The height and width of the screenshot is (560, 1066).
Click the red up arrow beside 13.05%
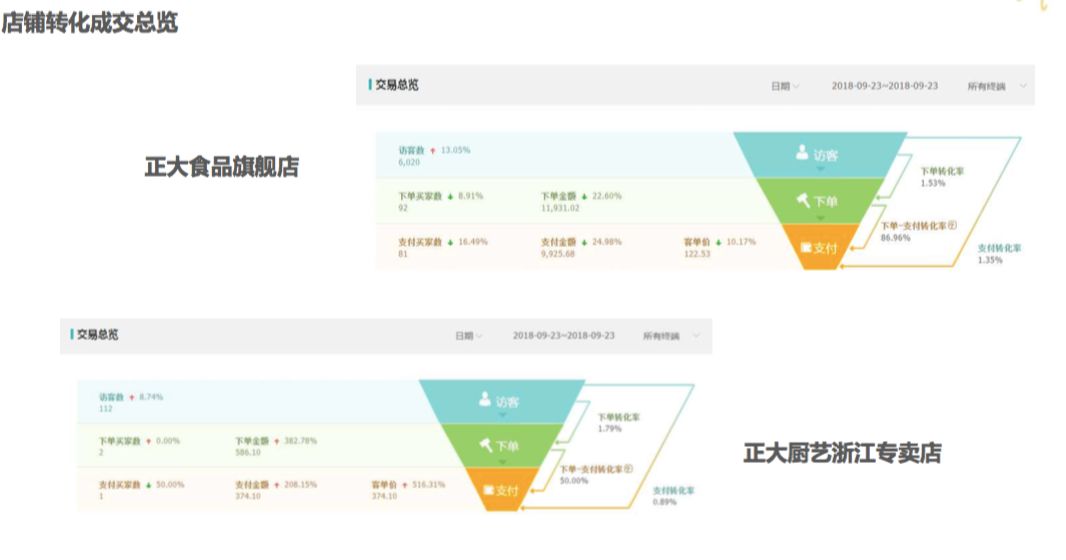[x=432, y=150]
